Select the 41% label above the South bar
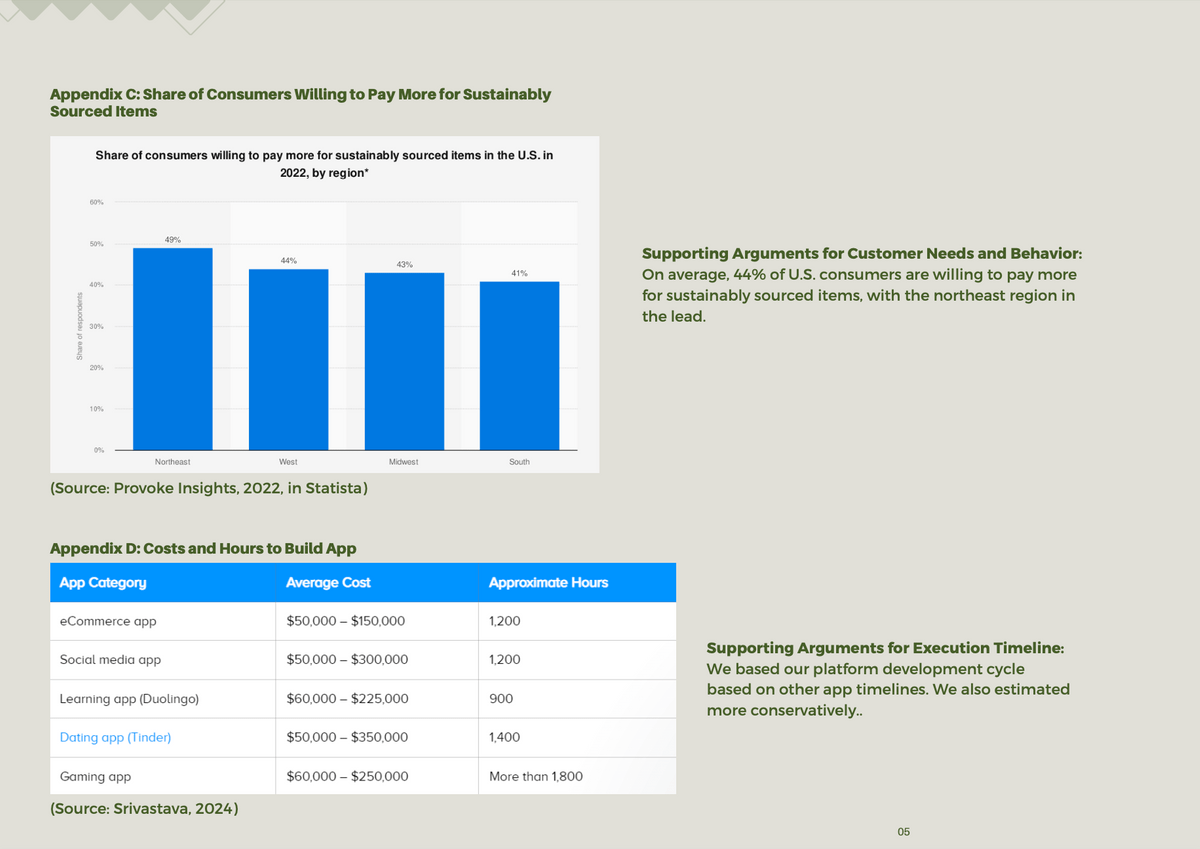The image size is (1200, 849). 520,272
